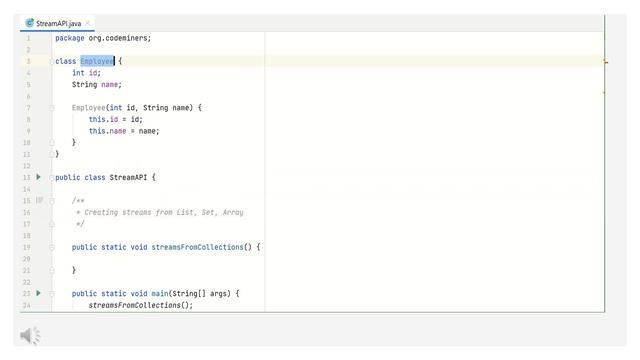Click the highlighted Employee class name
640x360 pixels.
97,61
